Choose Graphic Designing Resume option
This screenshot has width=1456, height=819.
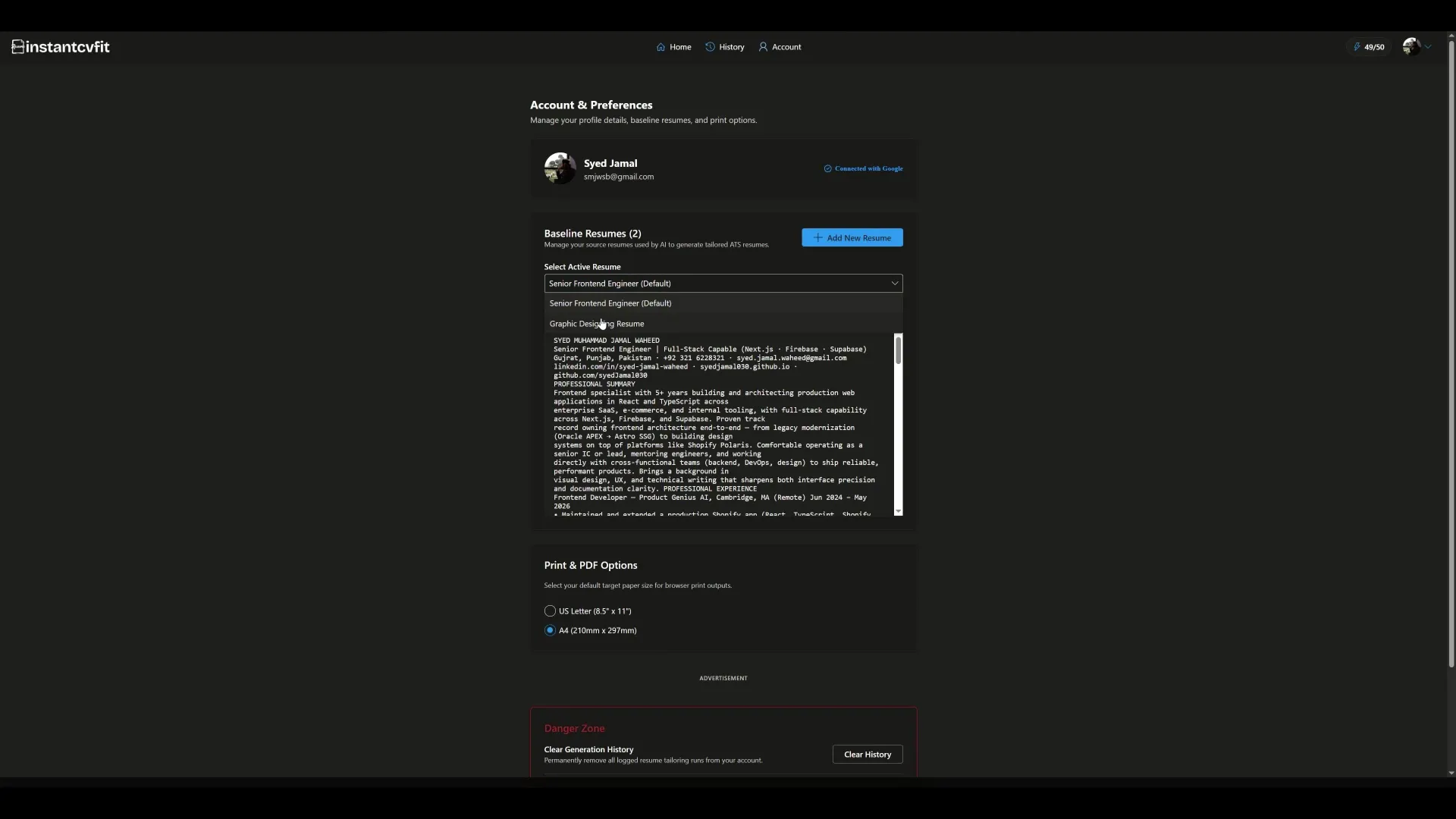pyautogui.click(x=723, y=324)
